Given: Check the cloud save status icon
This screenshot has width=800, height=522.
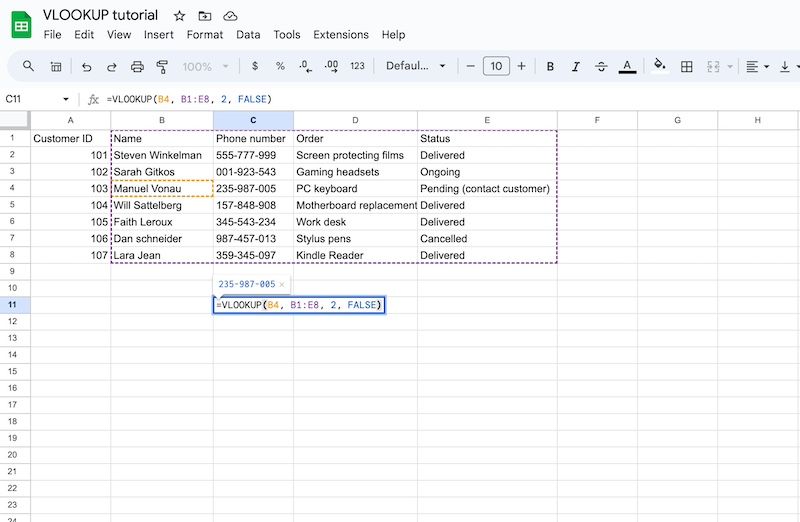Looking at the screenshot, I should [x=231, y=16].
